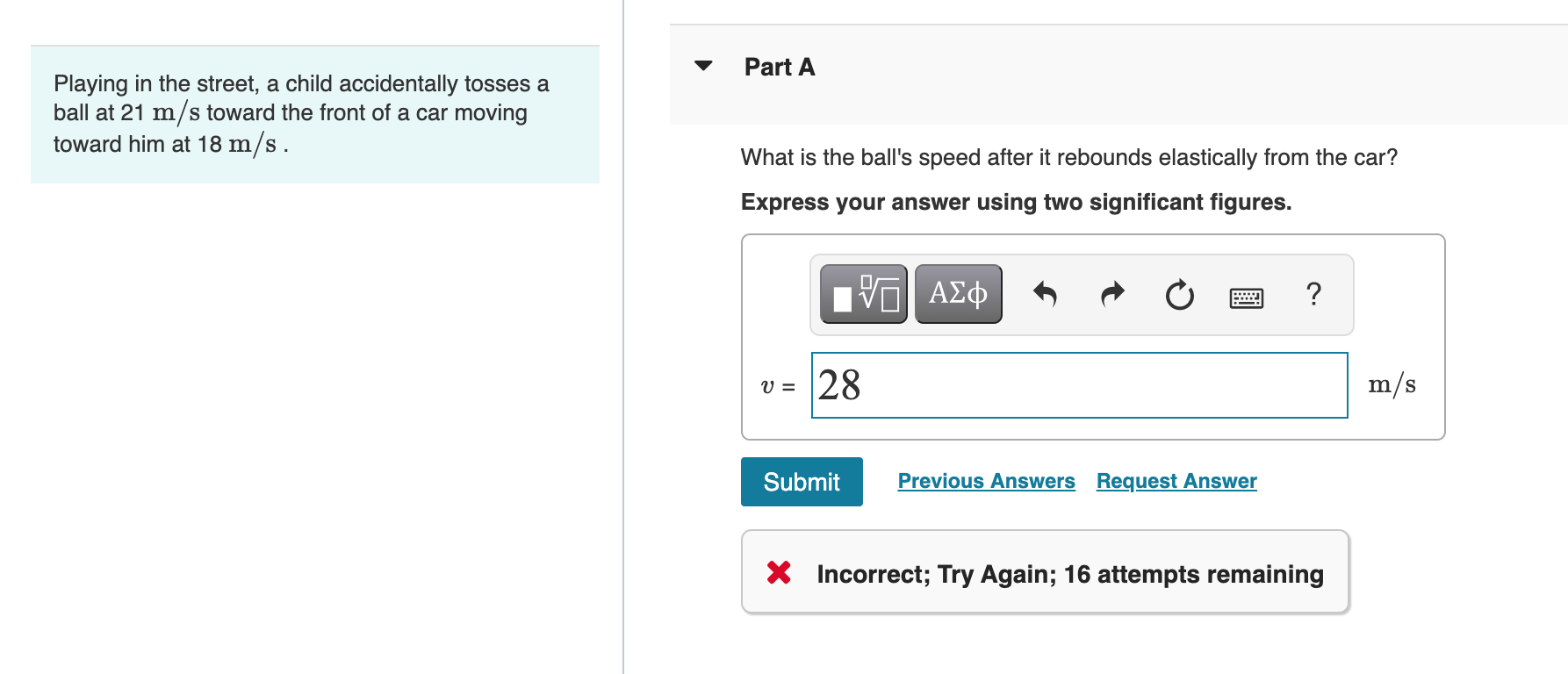Collapse Part A with the triangle

pos(703,66)
